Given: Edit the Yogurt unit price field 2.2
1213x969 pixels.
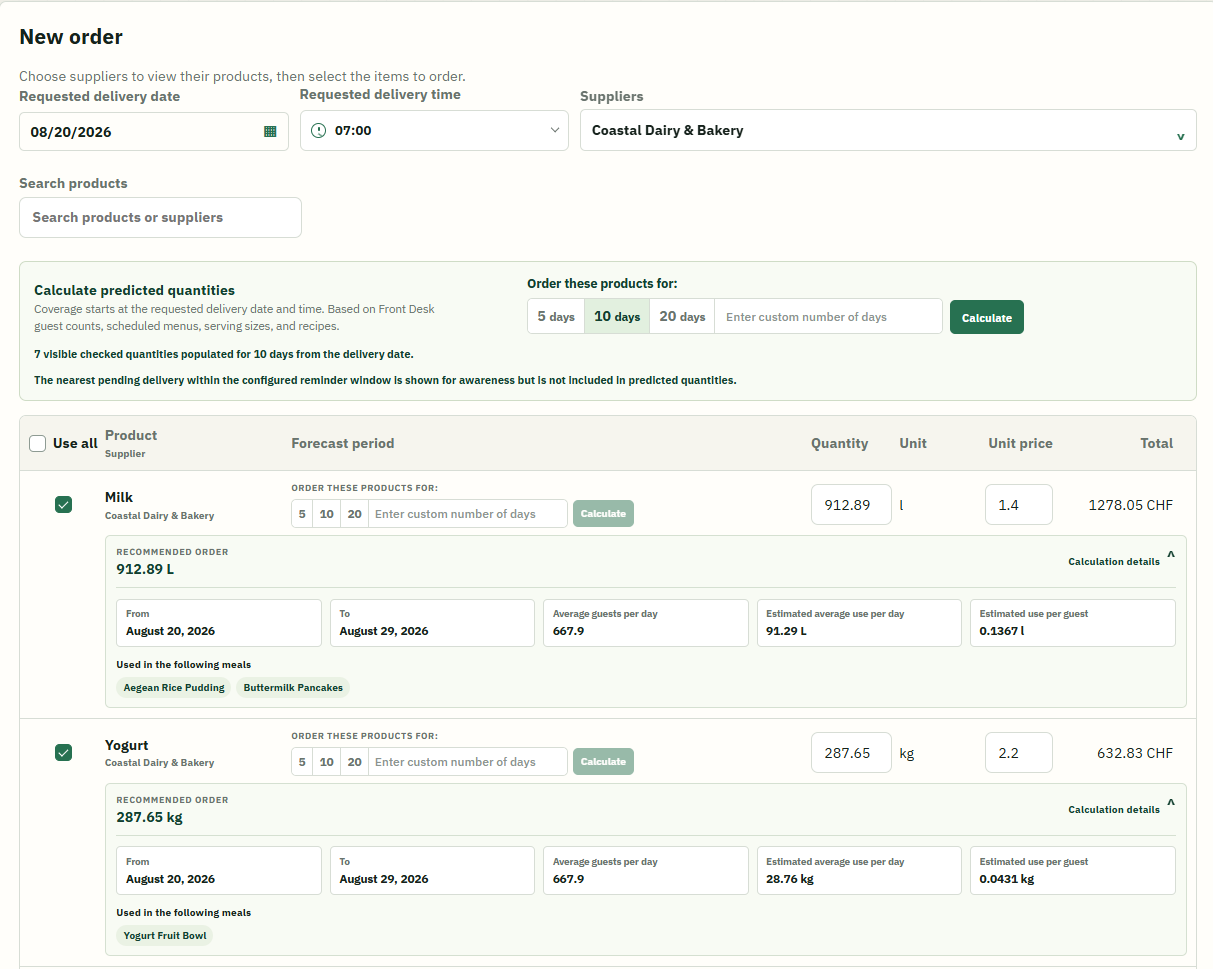Looking at the screenshot, I should pyautogui.click(x=1019, y=753).
